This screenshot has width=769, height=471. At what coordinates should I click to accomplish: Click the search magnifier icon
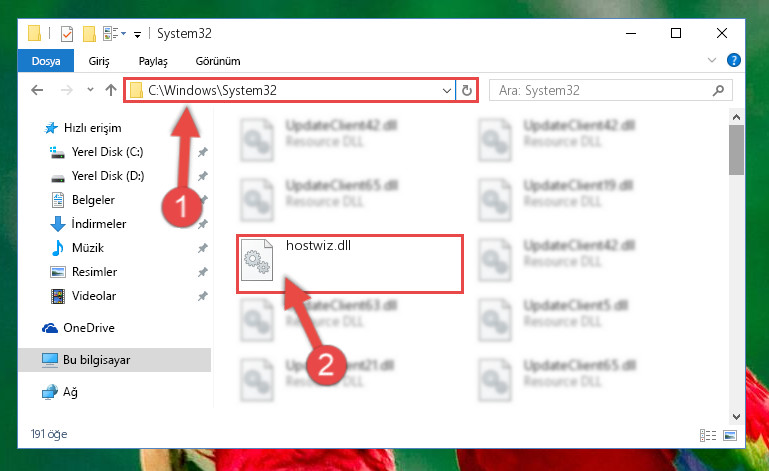click(x=718, y=90)
